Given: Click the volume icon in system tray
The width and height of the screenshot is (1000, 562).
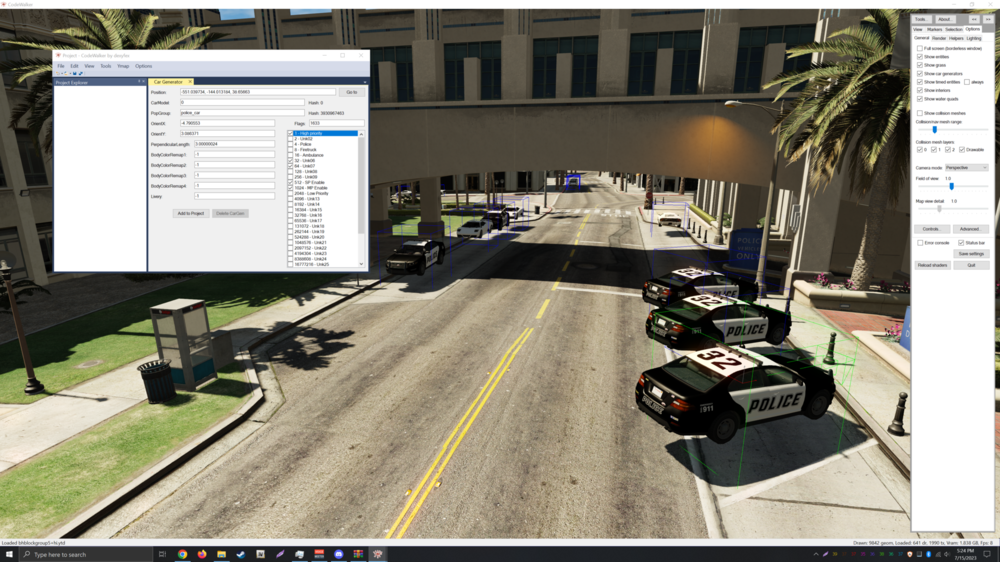Looking at the screenshot, I should pyautogui.click(x=946, y=554).
